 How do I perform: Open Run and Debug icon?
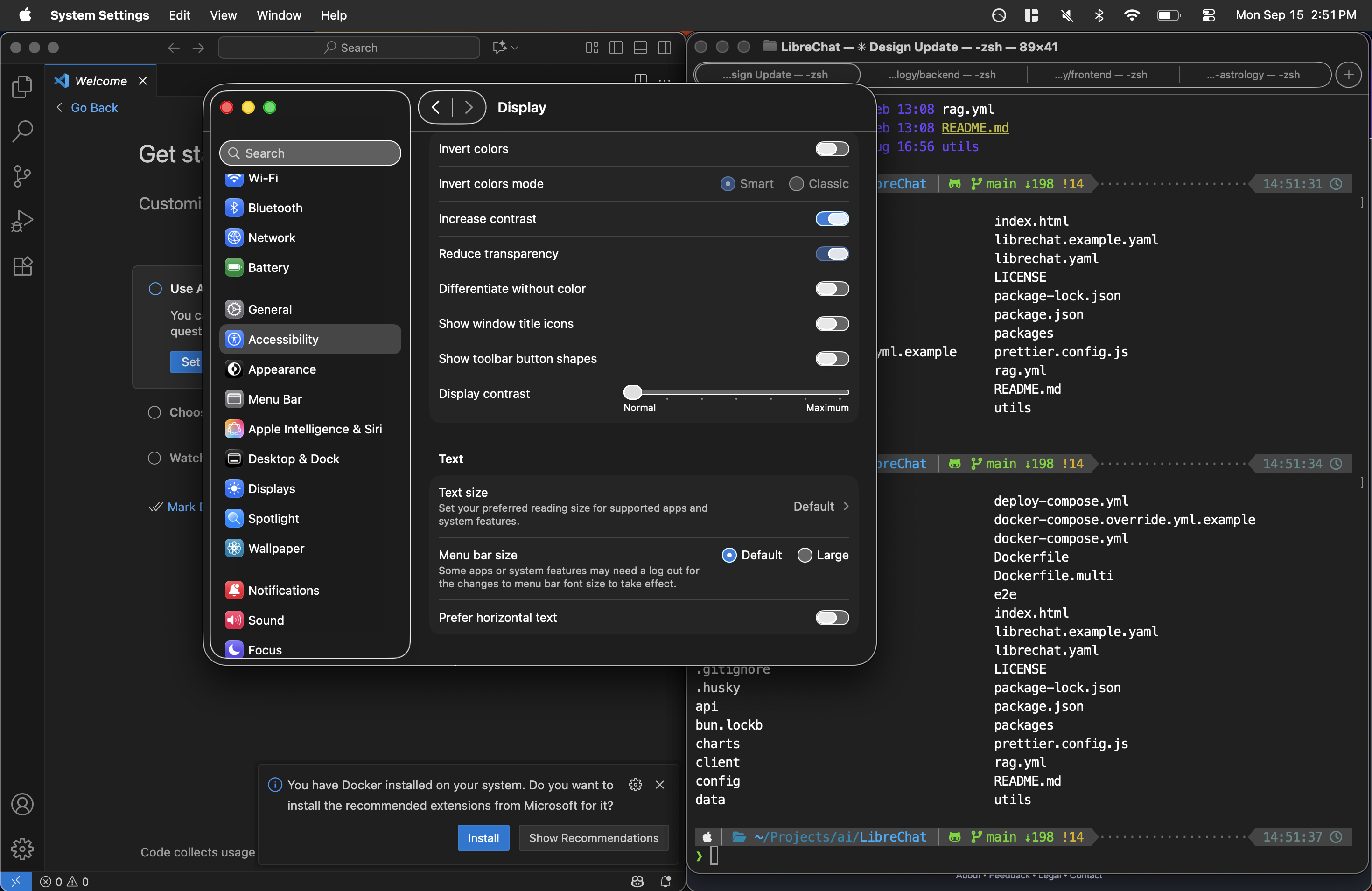(x=22, y=221)
